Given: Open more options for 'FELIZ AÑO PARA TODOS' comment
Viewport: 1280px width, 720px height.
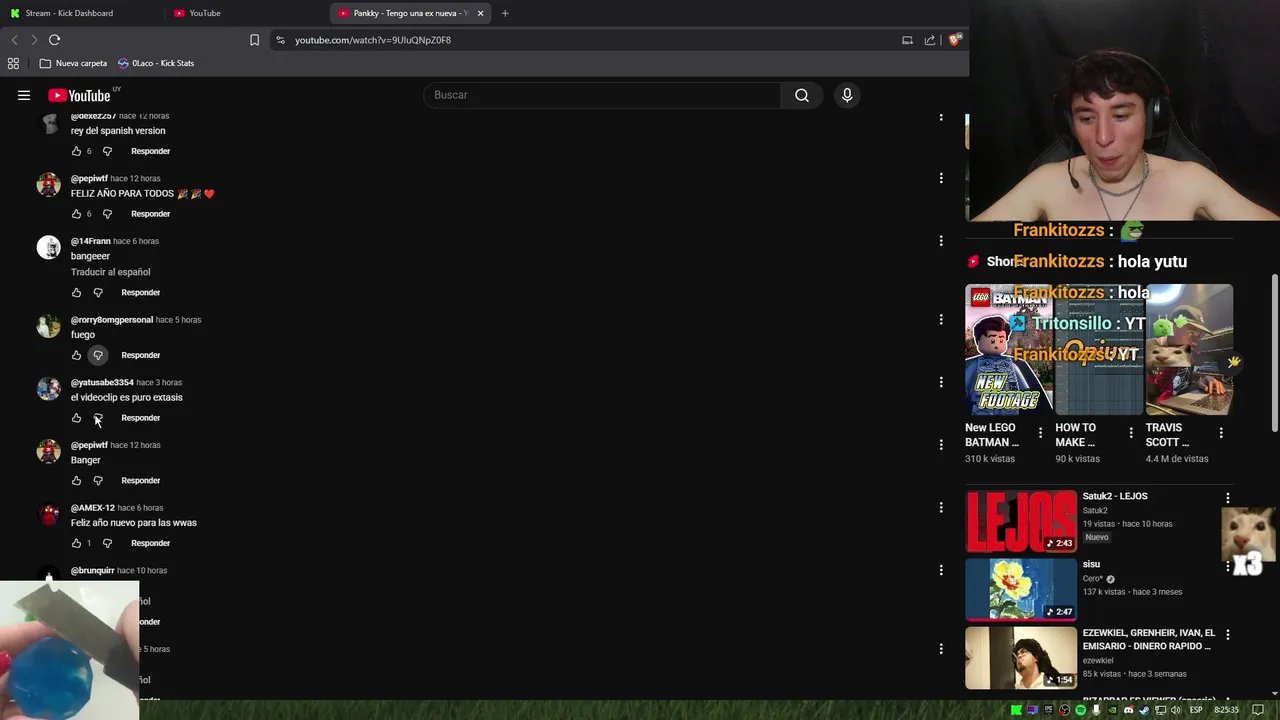Looking at the screenshot, I should tap(941, 178).
